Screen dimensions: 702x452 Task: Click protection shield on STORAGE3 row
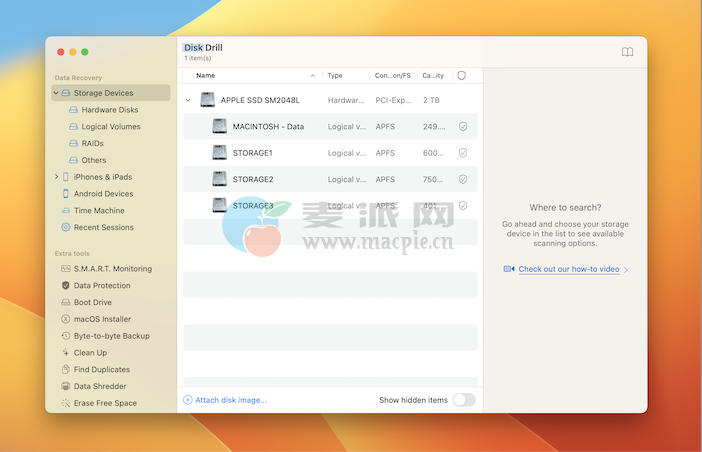[x=463, y=205]
